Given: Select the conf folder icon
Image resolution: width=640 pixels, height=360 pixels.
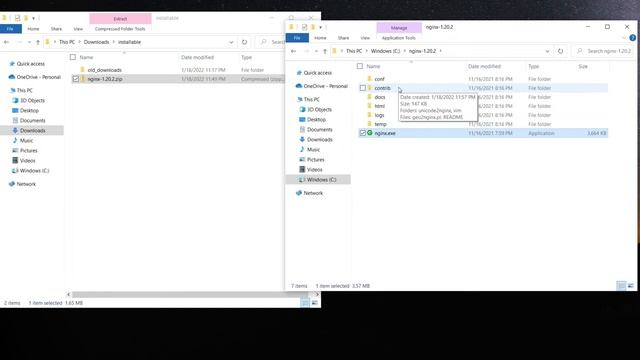Looking at the screenshot, I should (x=370, y=79).
